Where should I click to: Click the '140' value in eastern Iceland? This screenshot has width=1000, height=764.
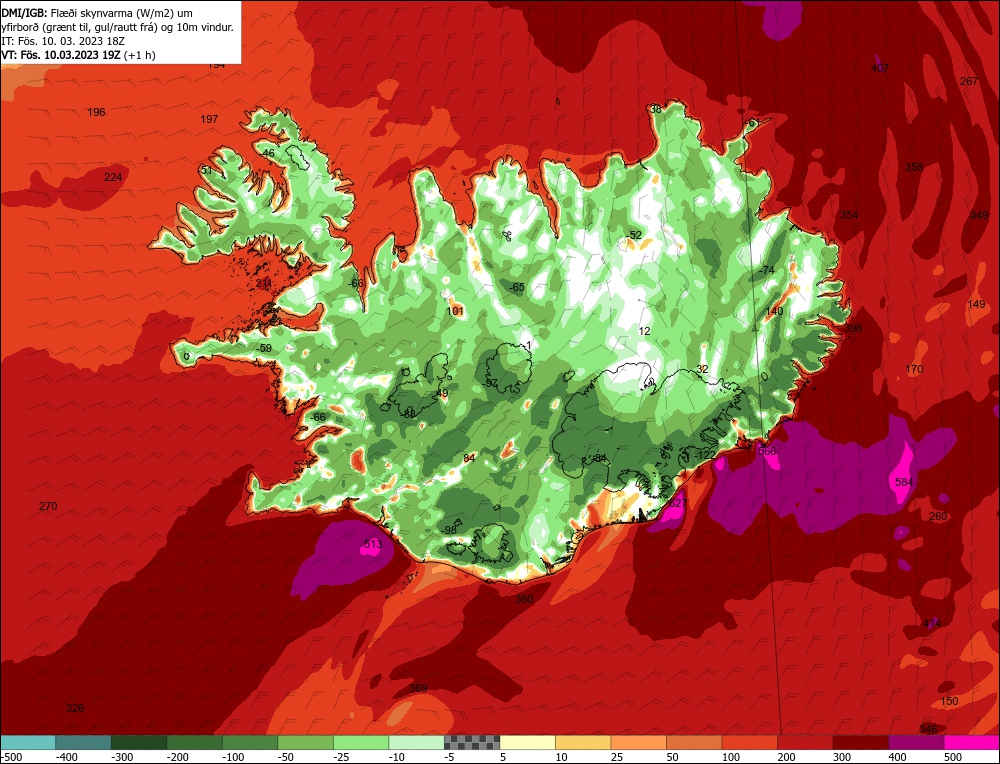tap(774, 311)
